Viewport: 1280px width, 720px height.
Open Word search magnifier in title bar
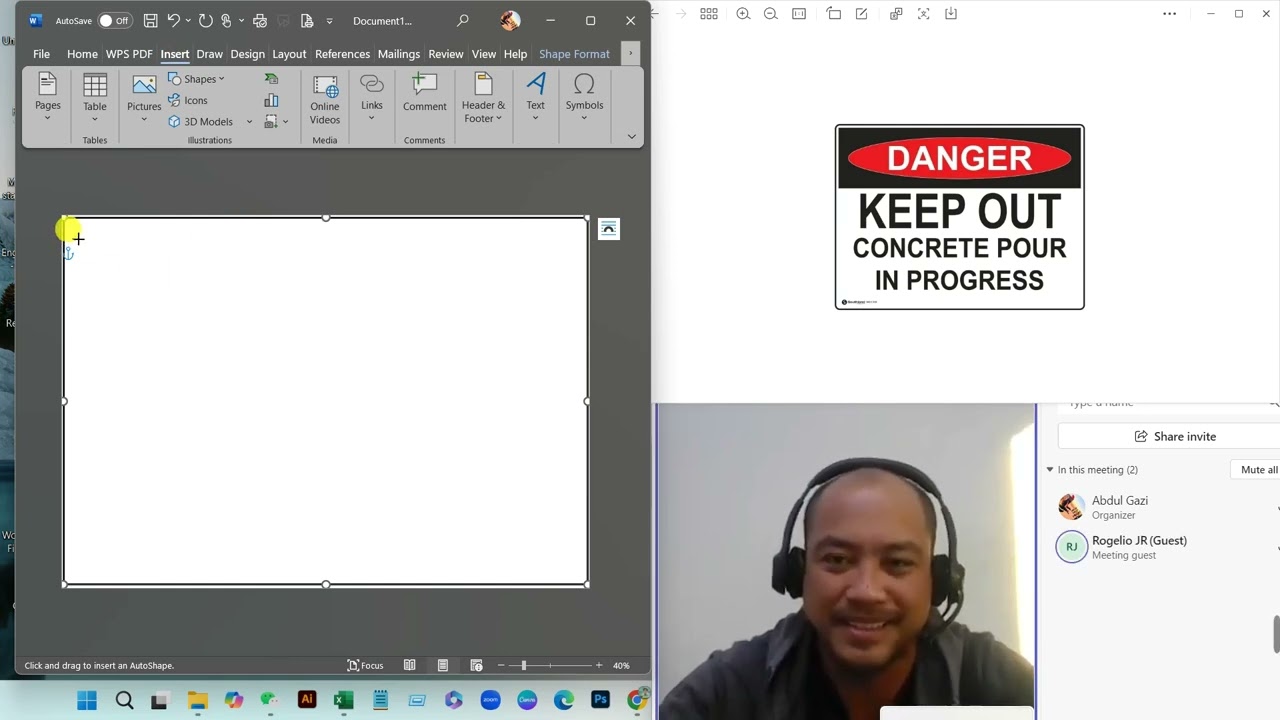pyautogui.click(x=462, y=21)
